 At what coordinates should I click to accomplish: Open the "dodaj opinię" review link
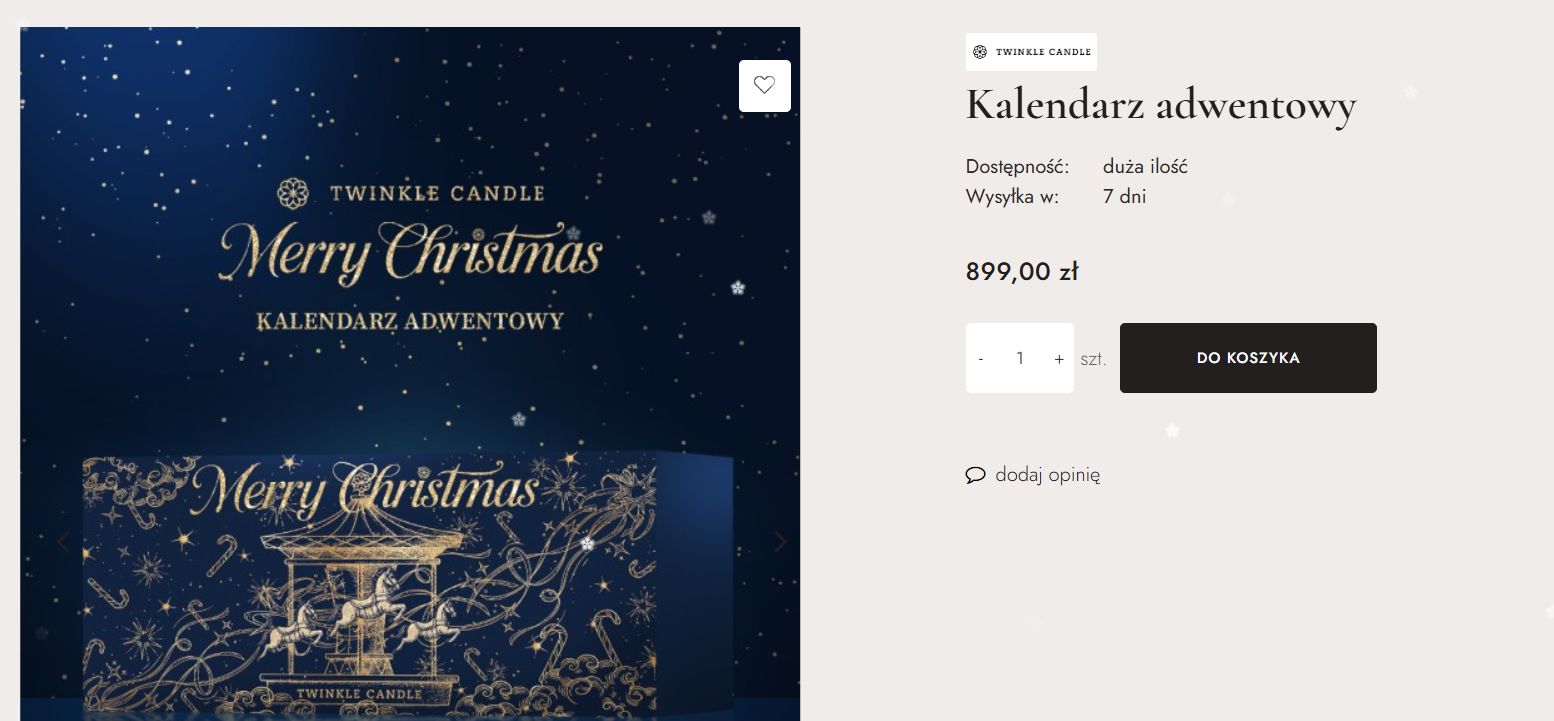pyautogui.click(x=1047, y=475)
